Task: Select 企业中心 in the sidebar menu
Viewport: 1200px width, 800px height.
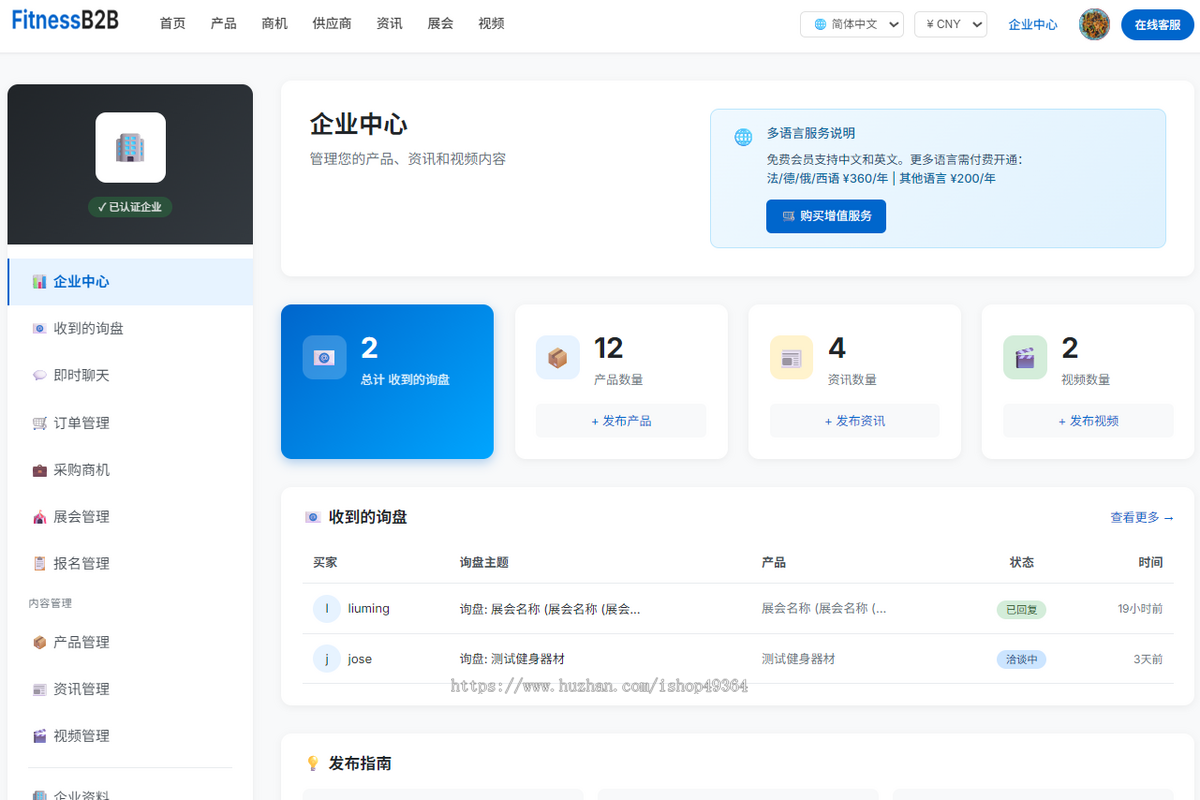Action: [130, 282]
